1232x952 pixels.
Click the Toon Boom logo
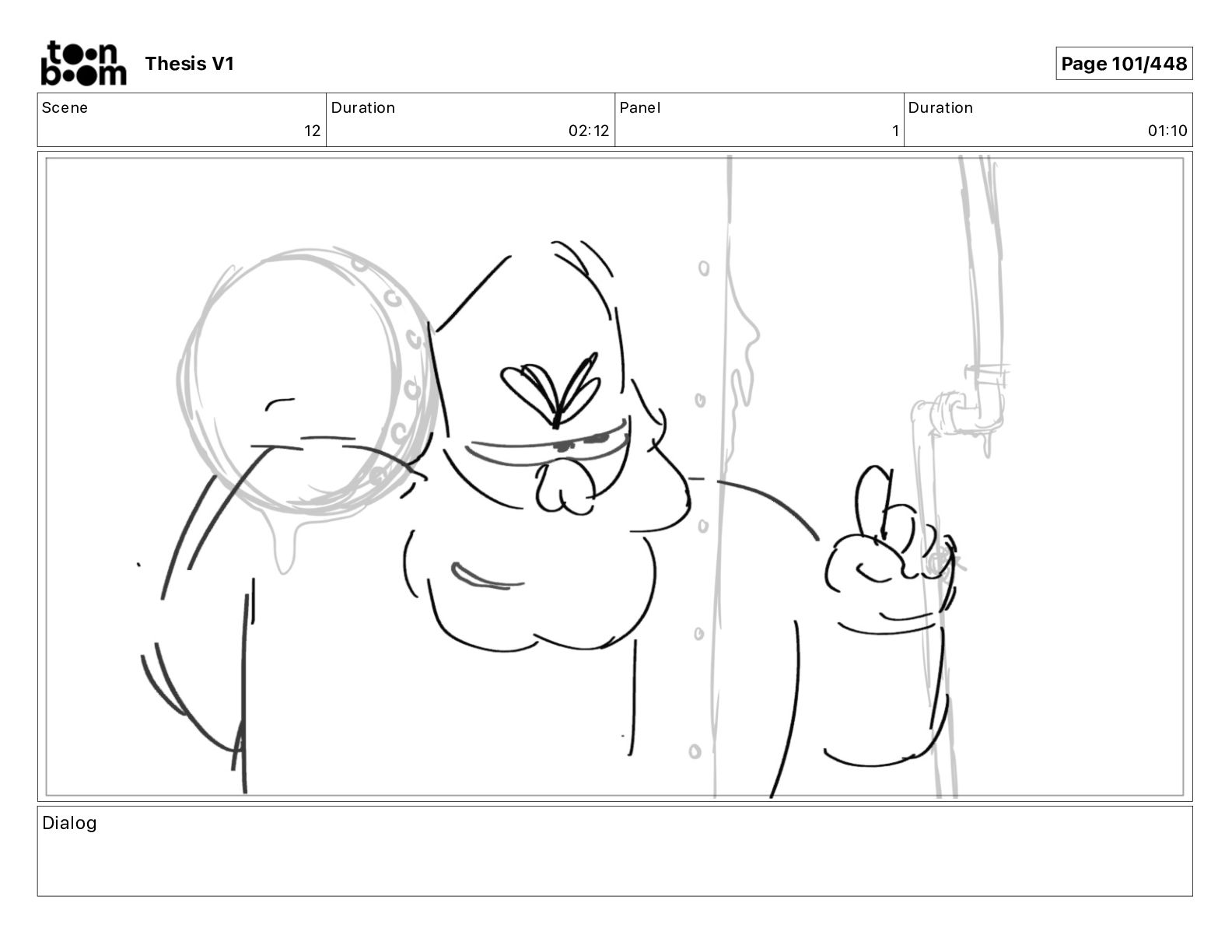pos(83,63)
